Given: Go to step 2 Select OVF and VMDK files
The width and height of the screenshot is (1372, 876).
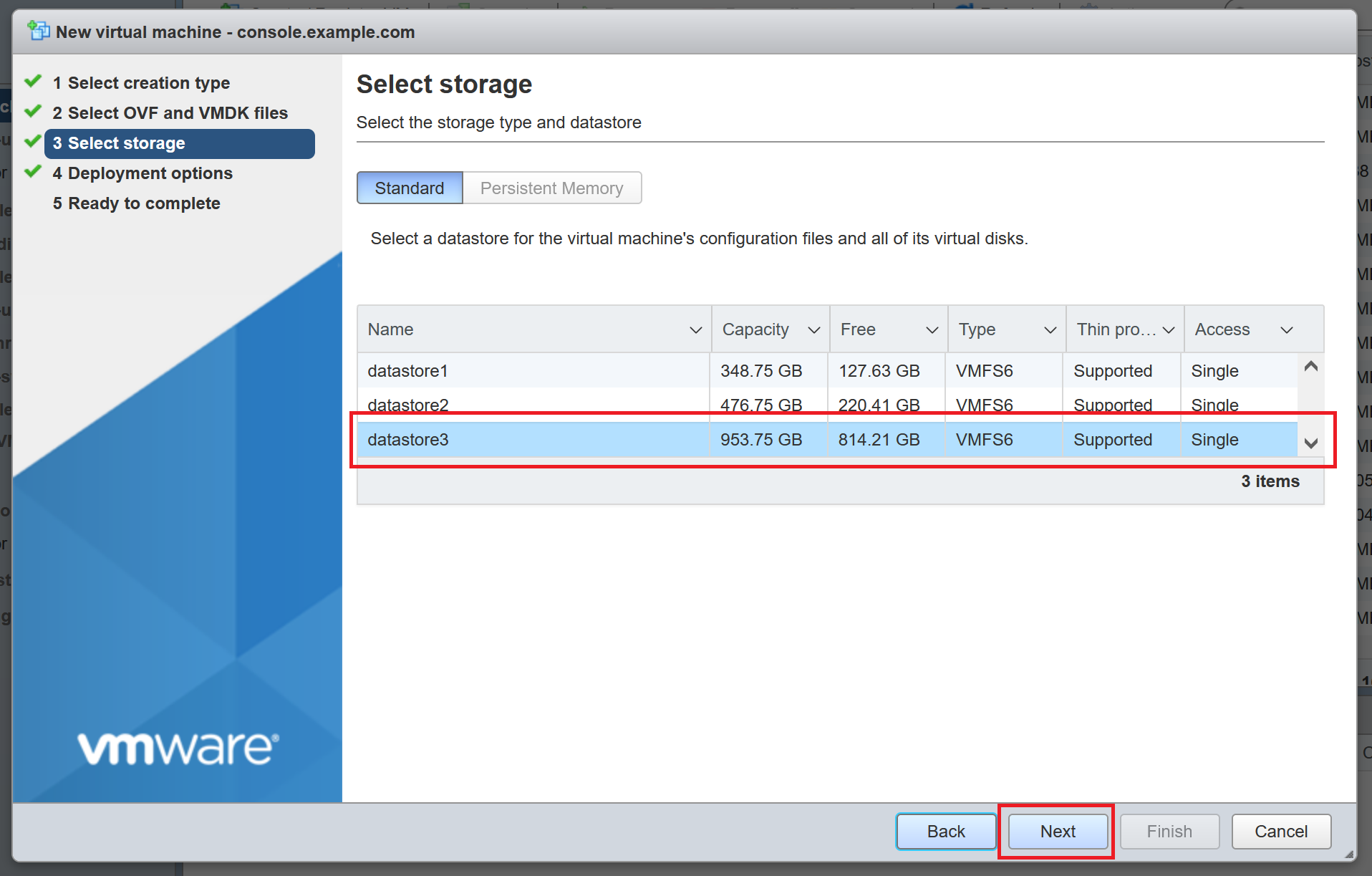Looking at the screenshot, I should coord(170,113).
